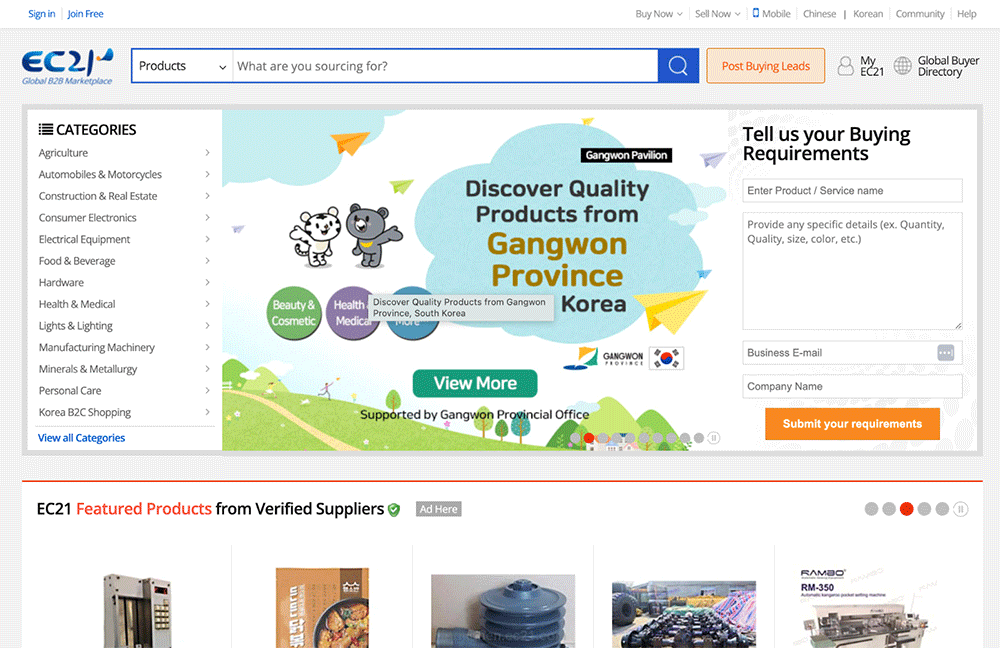The height and width of the screenshot is (648, 1000).
Task: Select the last gray dot of the main banner
Action: point(699,438)
